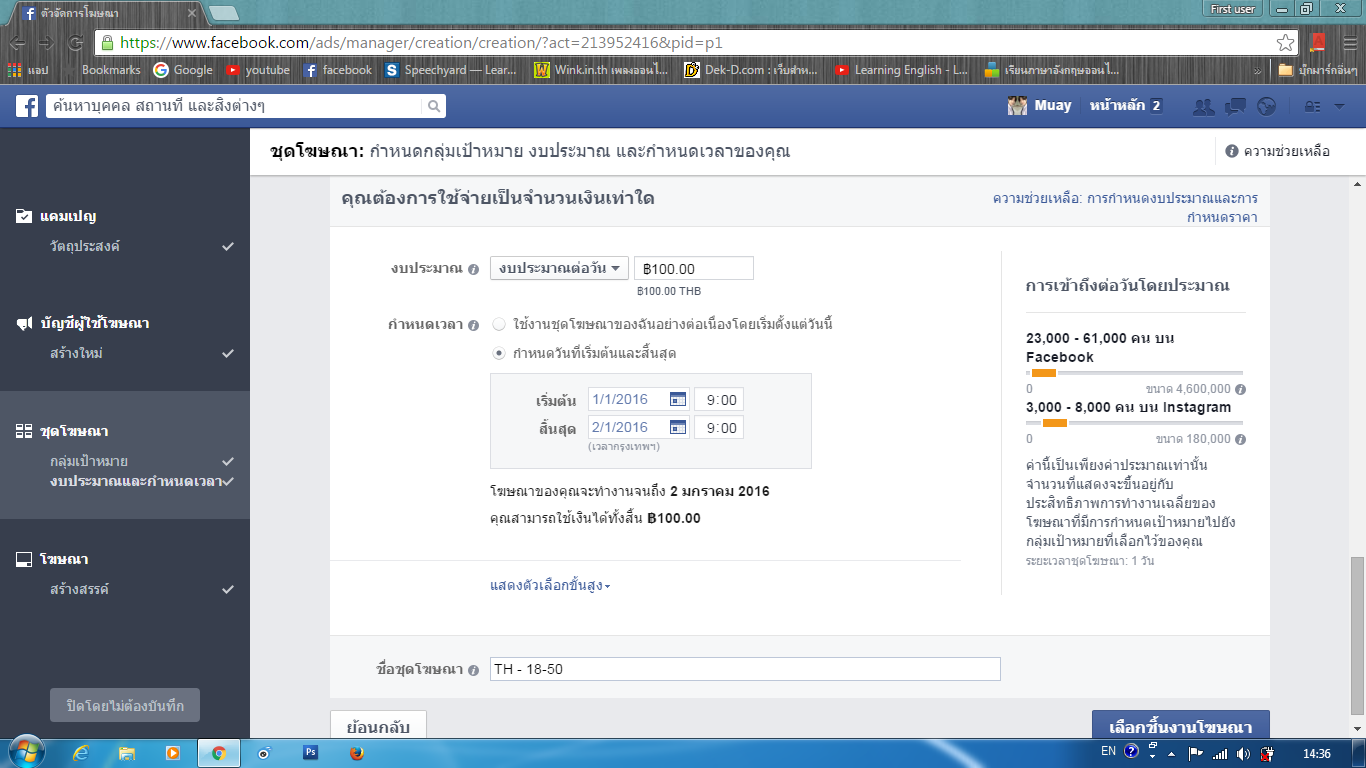
Task: Open the calendar icon for เริ่มต้น date
Action: (x=678, y=399)
